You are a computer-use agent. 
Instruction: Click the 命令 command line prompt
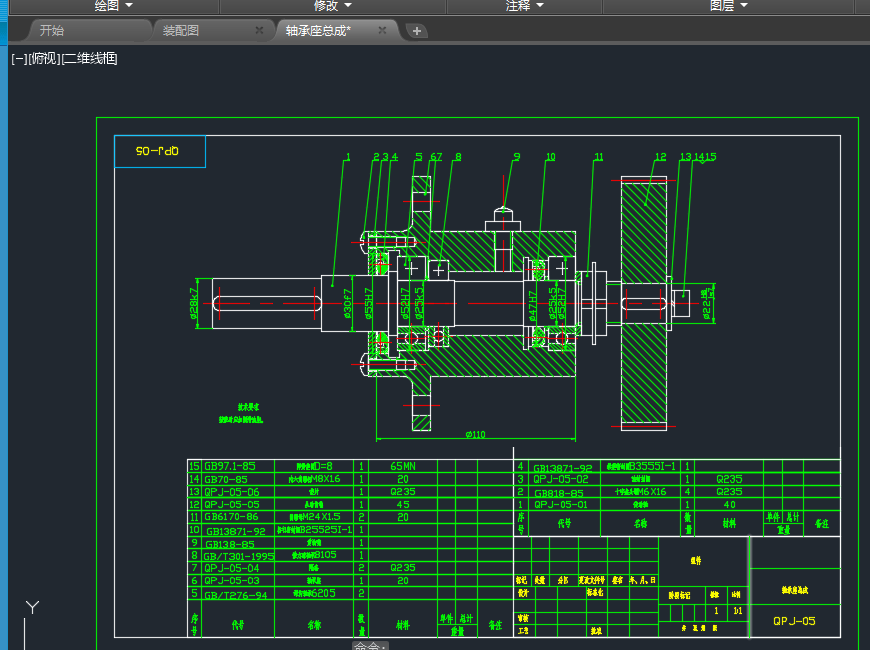point(369,646)
